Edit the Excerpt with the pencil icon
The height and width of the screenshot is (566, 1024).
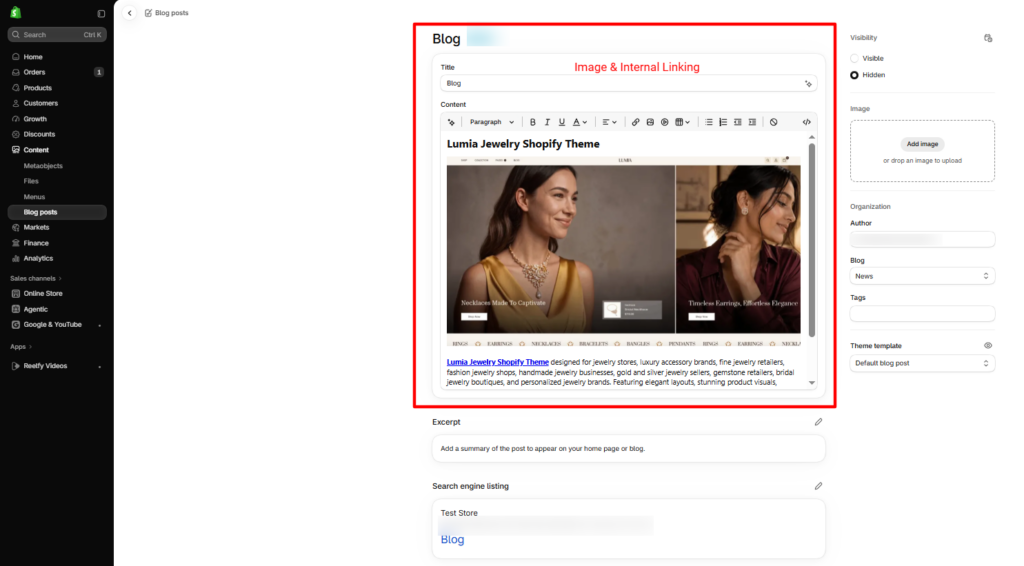818,422
